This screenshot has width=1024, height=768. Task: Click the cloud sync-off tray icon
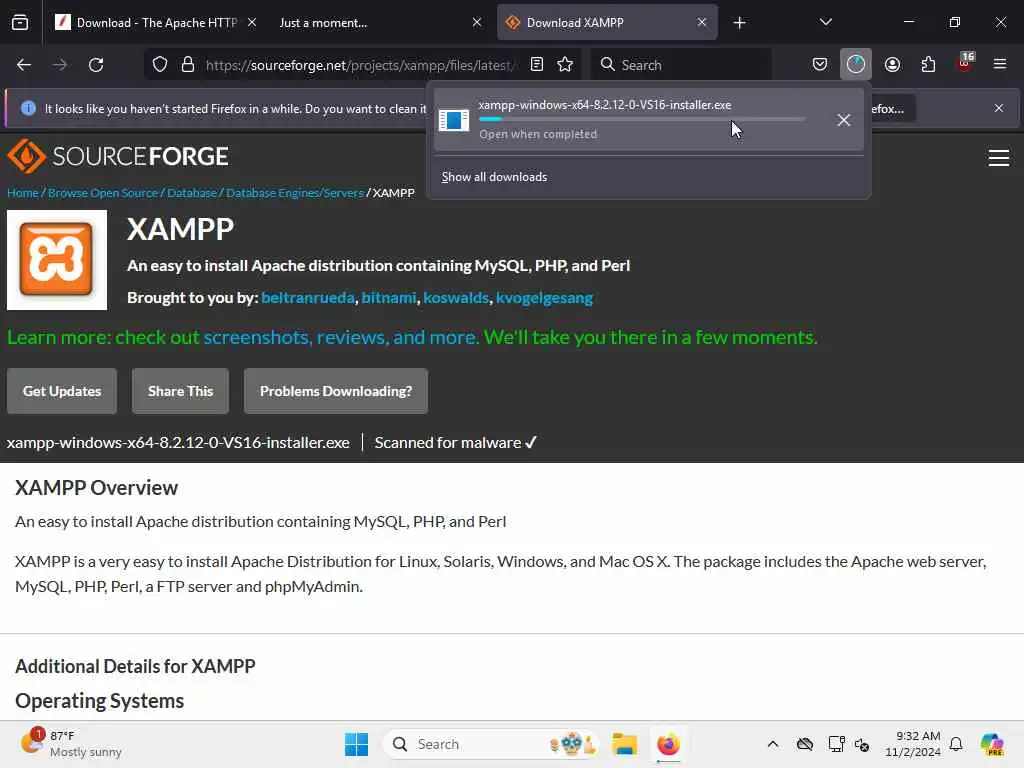[805, 744]
